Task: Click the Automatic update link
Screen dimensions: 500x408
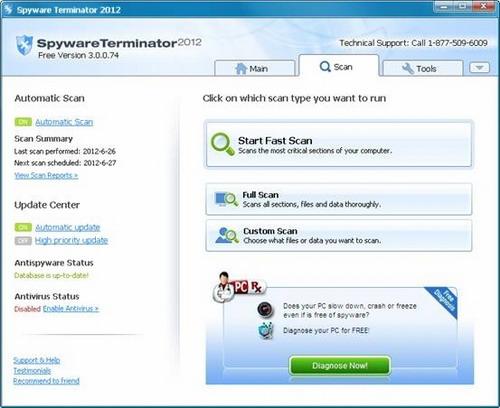Action: tap(68, 227)
